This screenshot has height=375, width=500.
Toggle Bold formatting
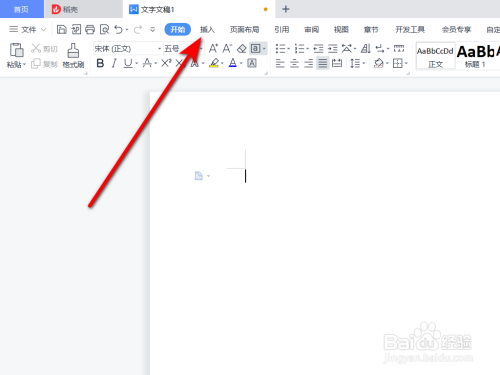pyautogui.click(x=100, y=63)
